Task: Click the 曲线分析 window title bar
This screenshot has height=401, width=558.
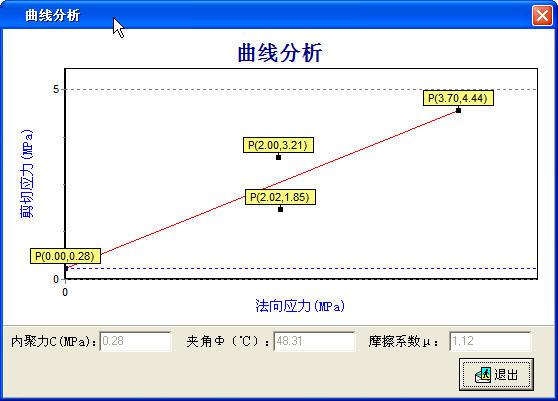Action: pos(267,15)
